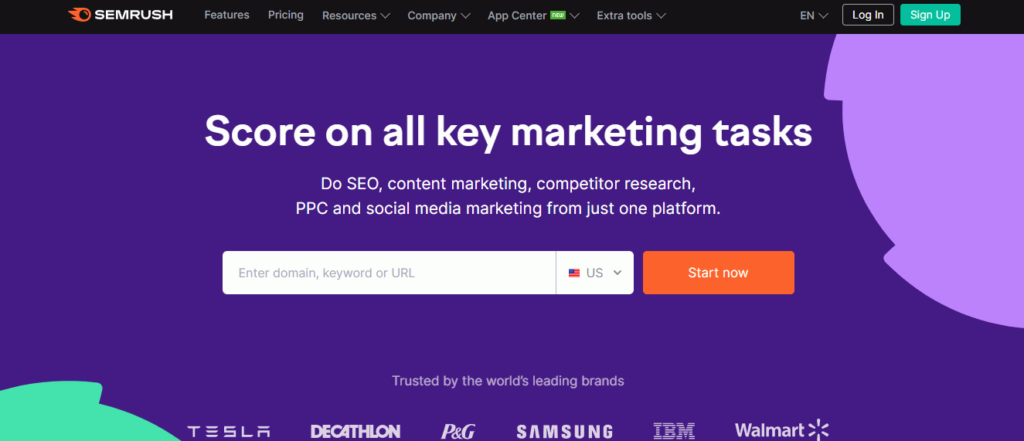Click the Semrush flame logo icon
1024x441 pixels.
[x=80, y=14]
